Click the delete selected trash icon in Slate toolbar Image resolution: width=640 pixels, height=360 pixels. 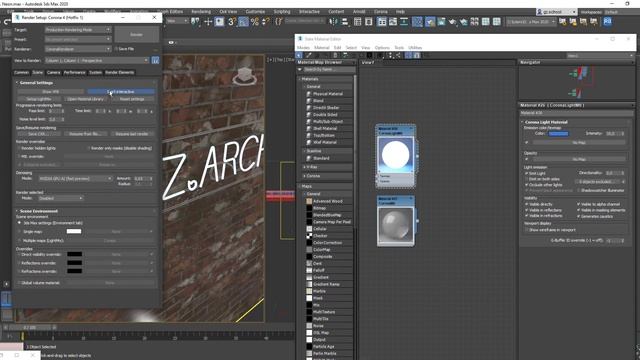(336, 55)
